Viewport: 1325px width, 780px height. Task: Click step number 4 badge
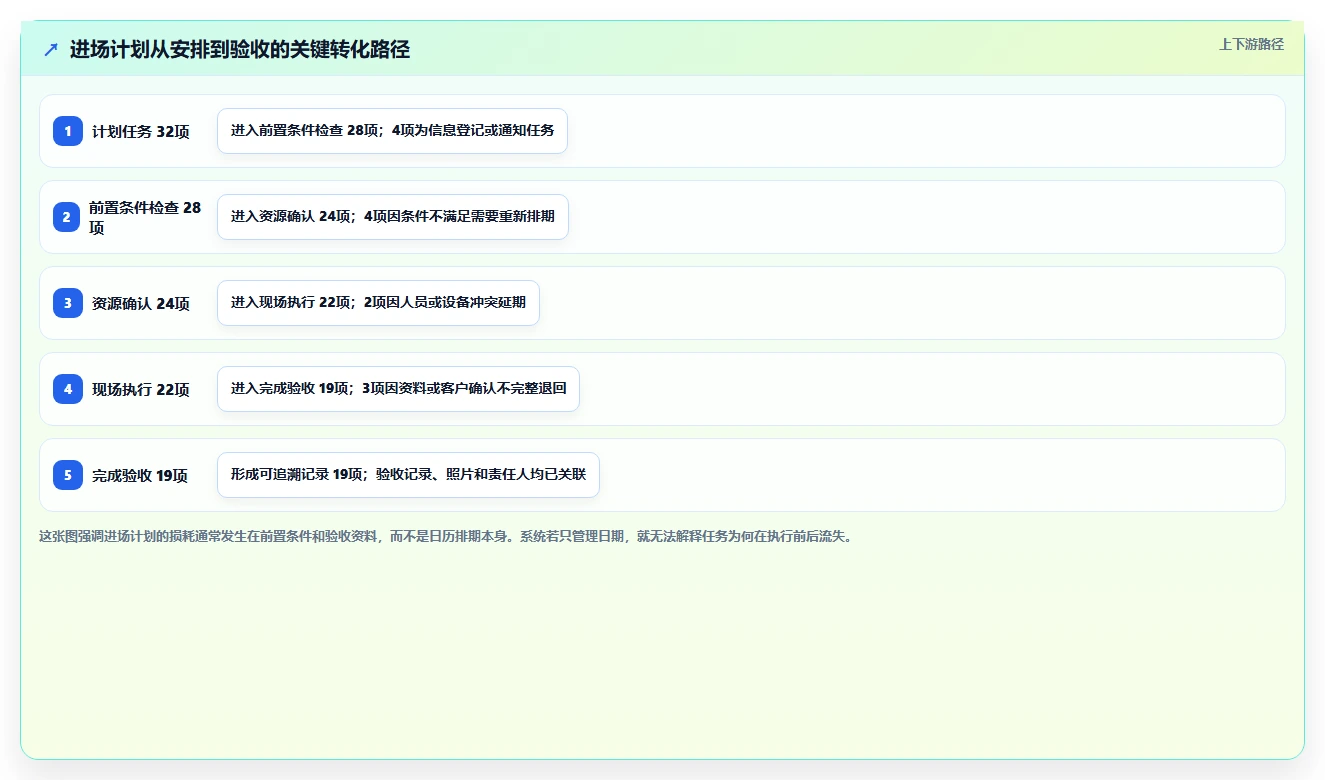(68, 389)
